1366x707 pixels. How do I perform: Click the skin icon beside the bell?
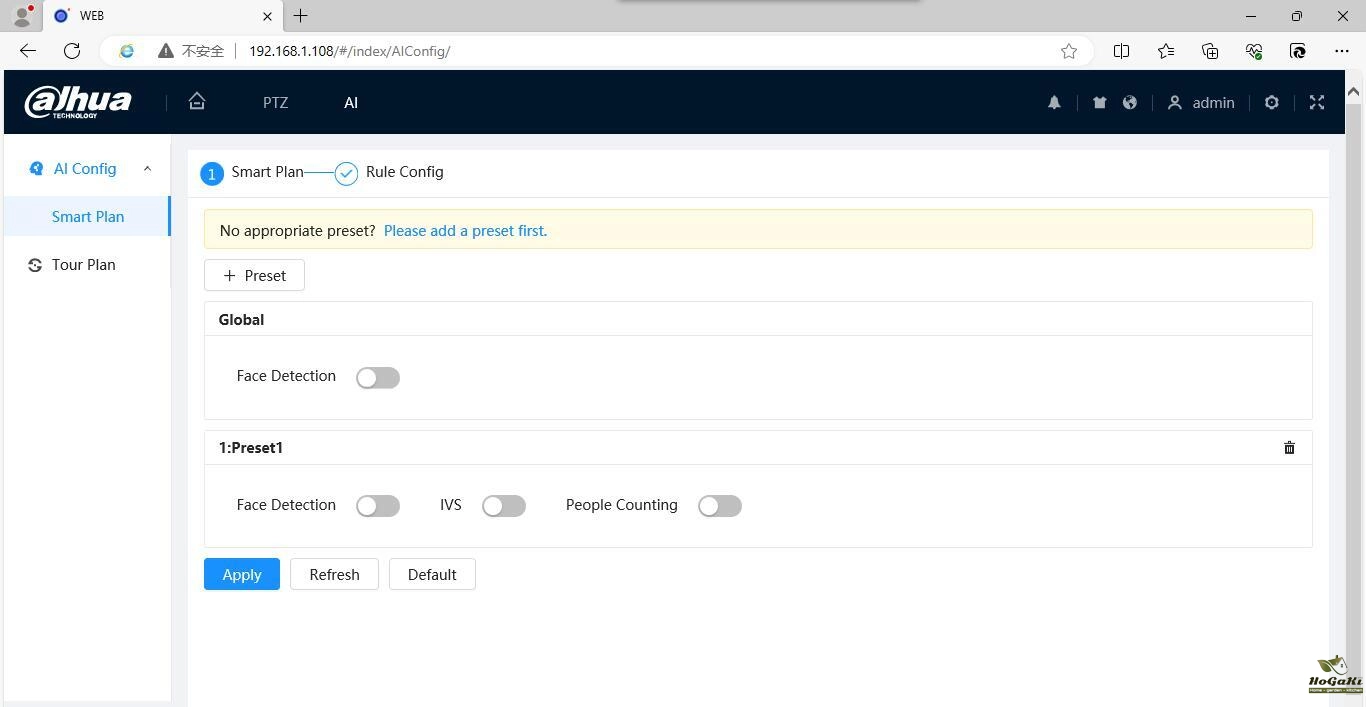(x=1099, y=103)
